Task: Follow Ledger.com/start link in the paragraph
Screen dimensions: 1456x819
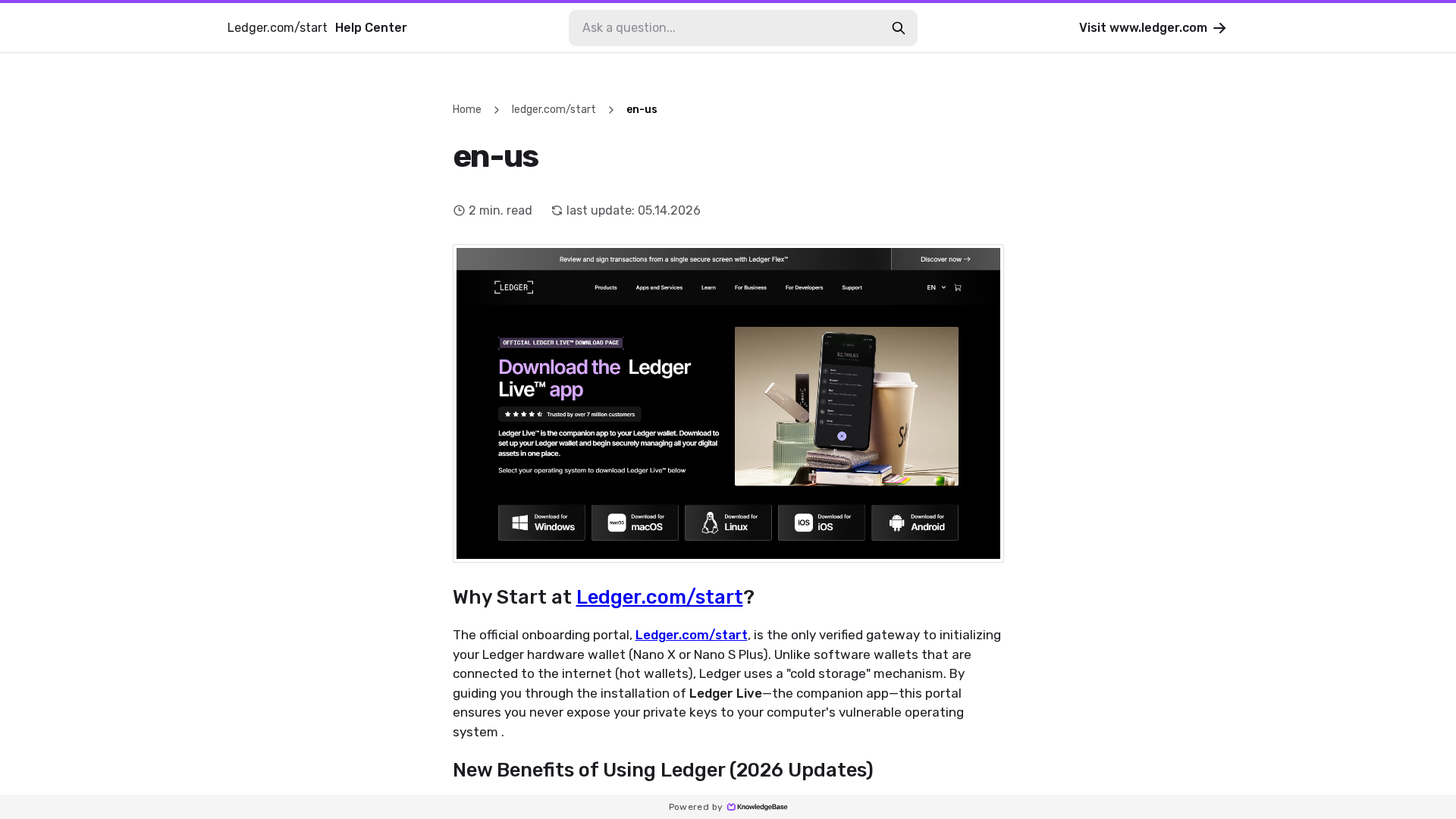Action: coord(692,635)
